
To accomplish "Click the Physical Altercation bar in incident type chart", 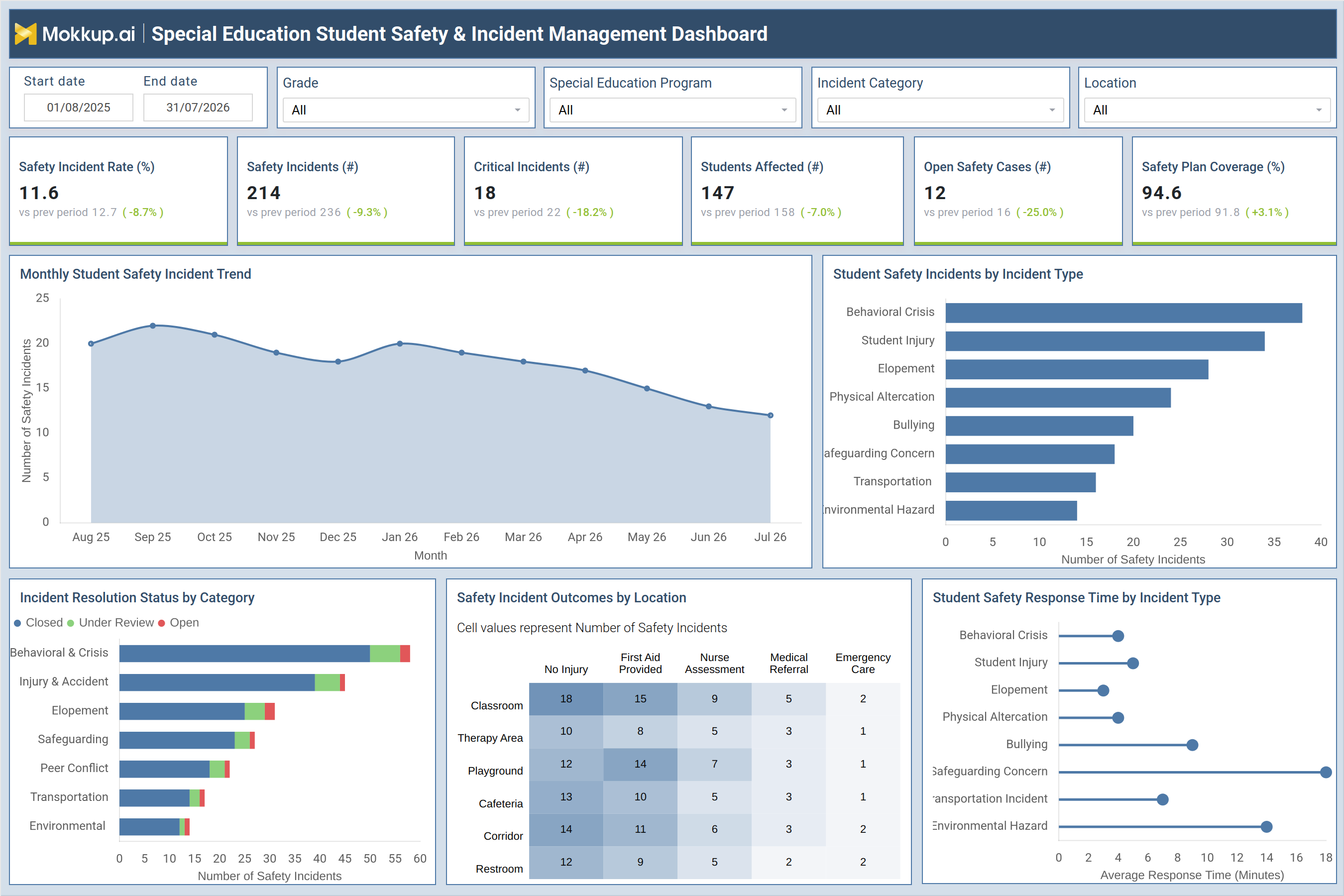I will pyautogui.click(x=1058, y=398).
